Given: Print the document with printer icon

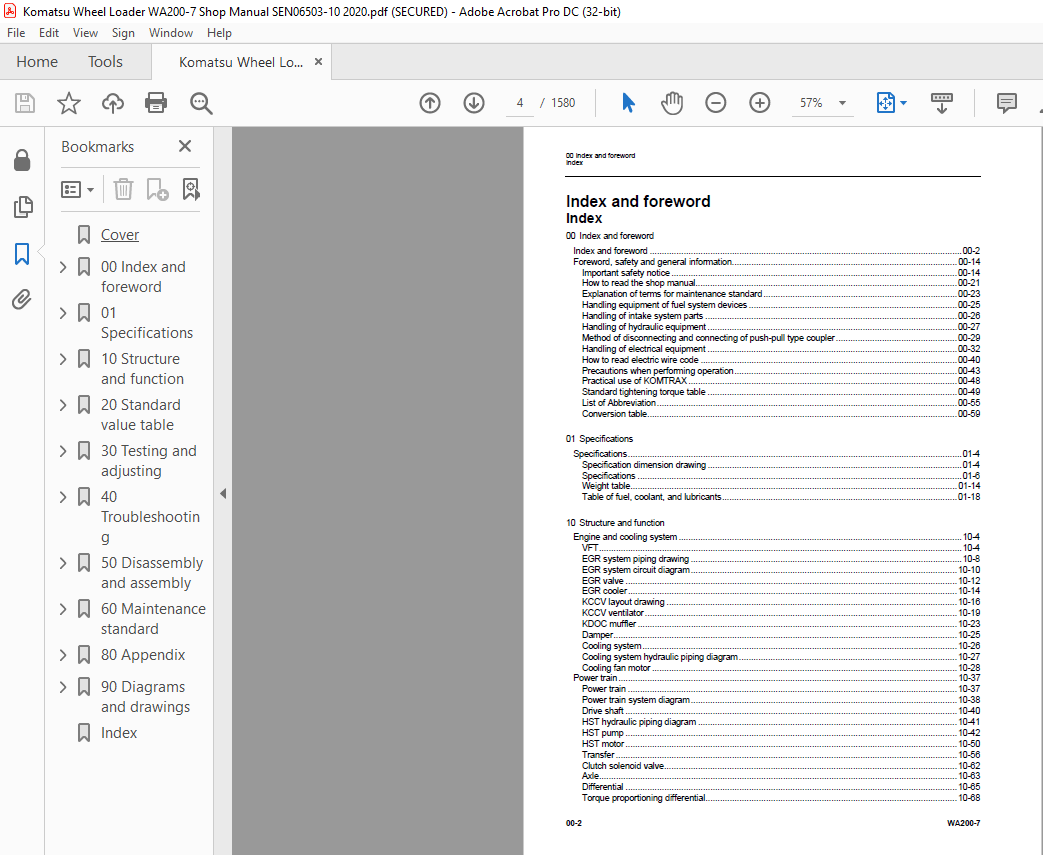Looking at the screenshot, I should click(x=156, y=103).
